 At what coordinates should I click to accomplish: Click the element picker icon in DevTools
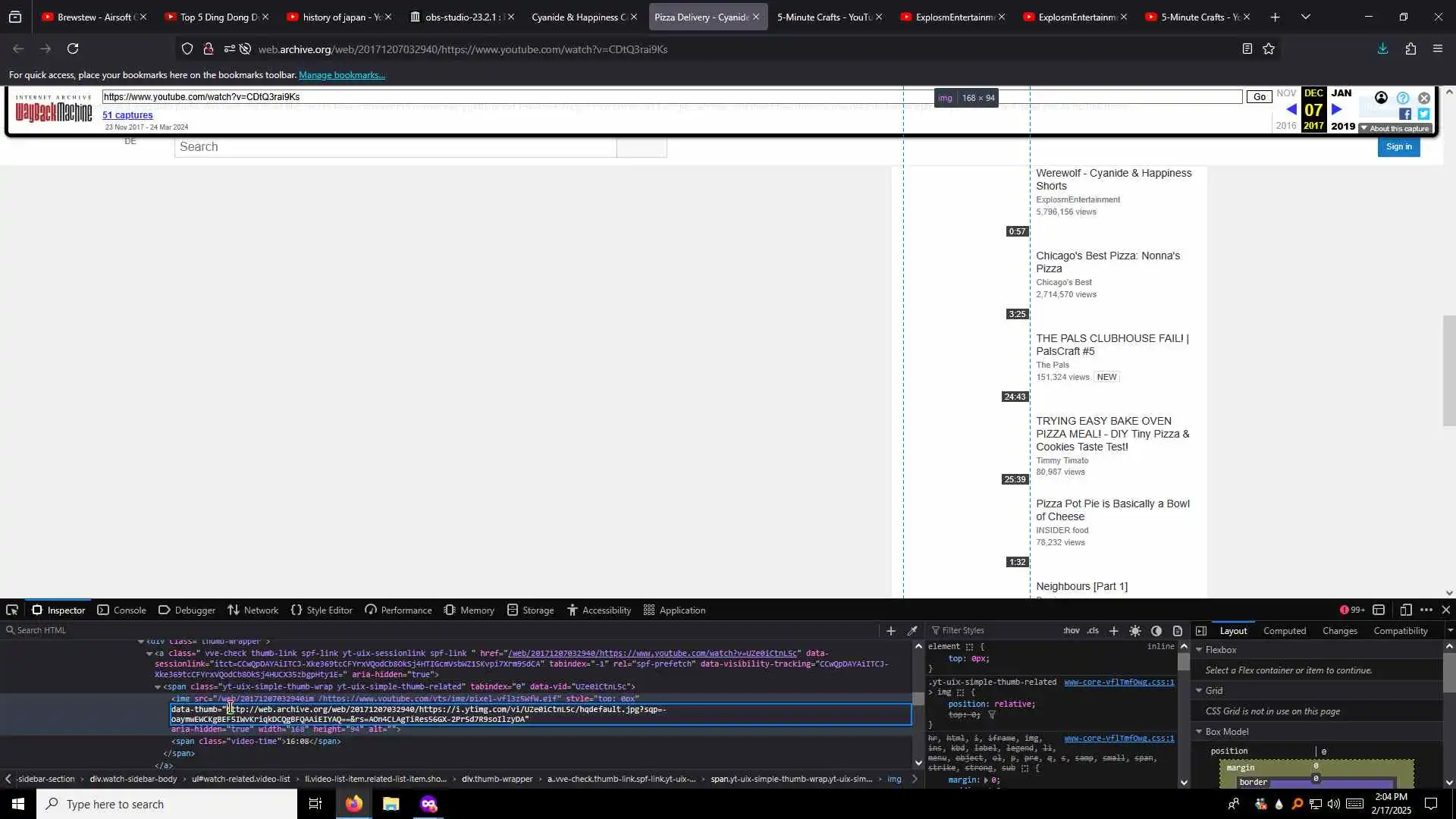tap(12, 610)
